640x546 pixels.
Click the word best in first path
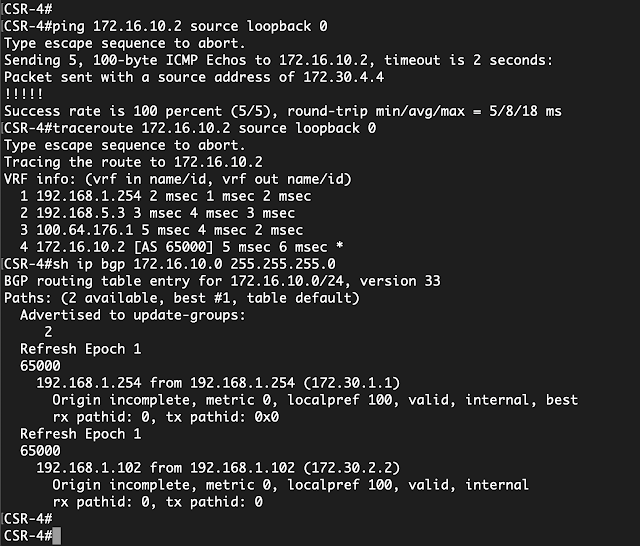pos(562,399)
